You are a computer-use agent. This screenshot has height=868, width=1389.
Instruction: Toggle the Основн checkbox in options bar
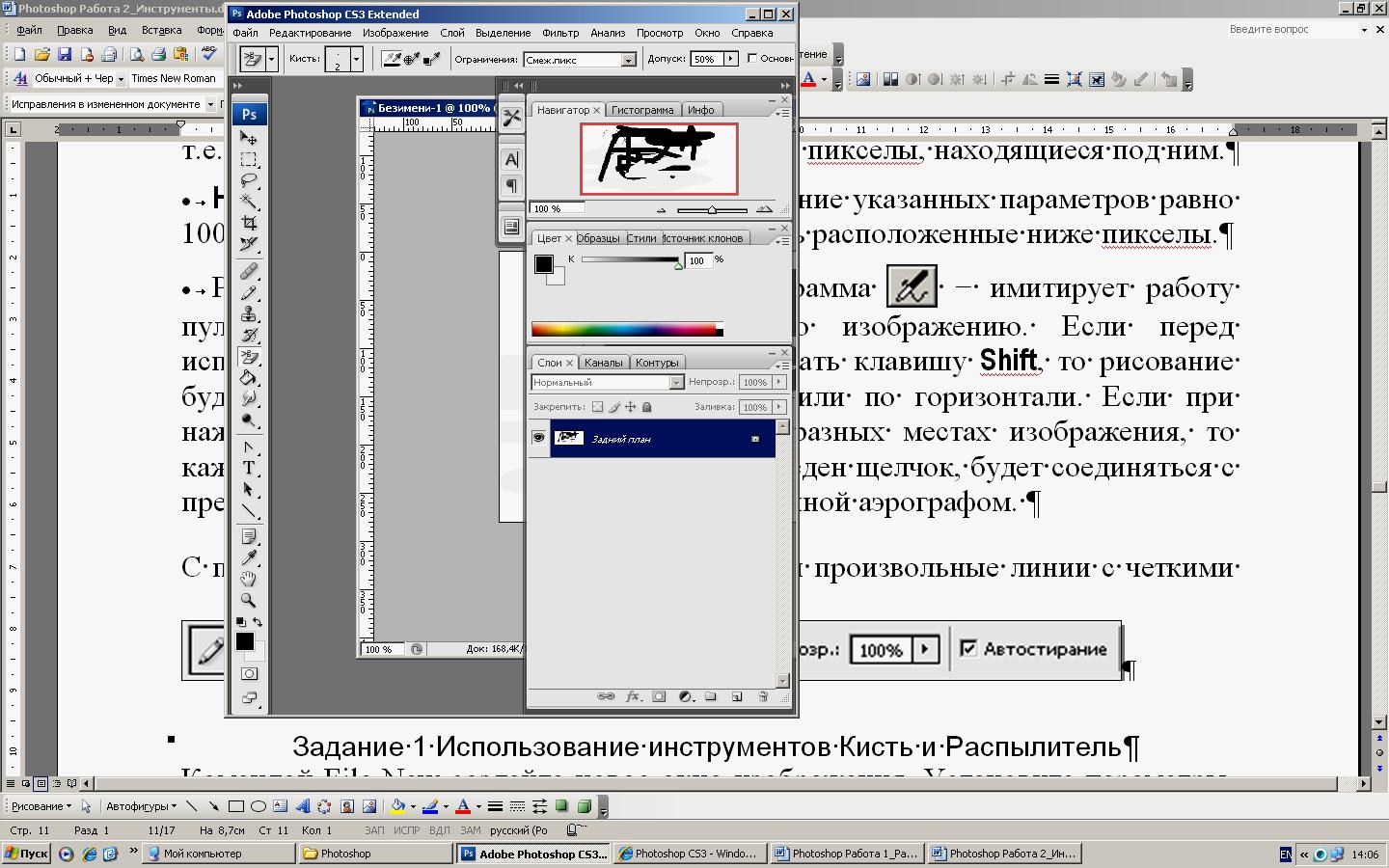(752, 59)
